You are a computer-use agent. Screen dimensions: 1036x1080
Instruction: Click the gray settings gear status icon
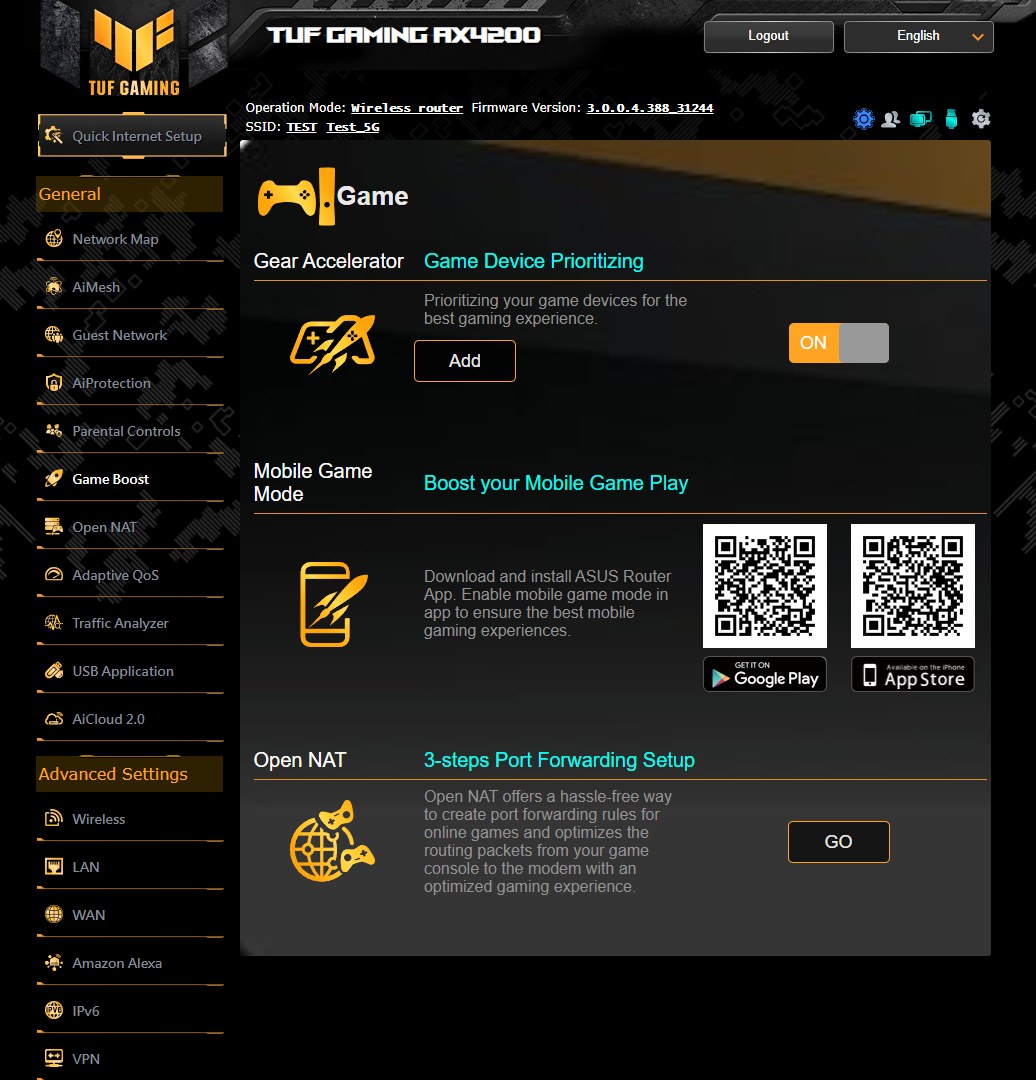(x=981, y=119)
